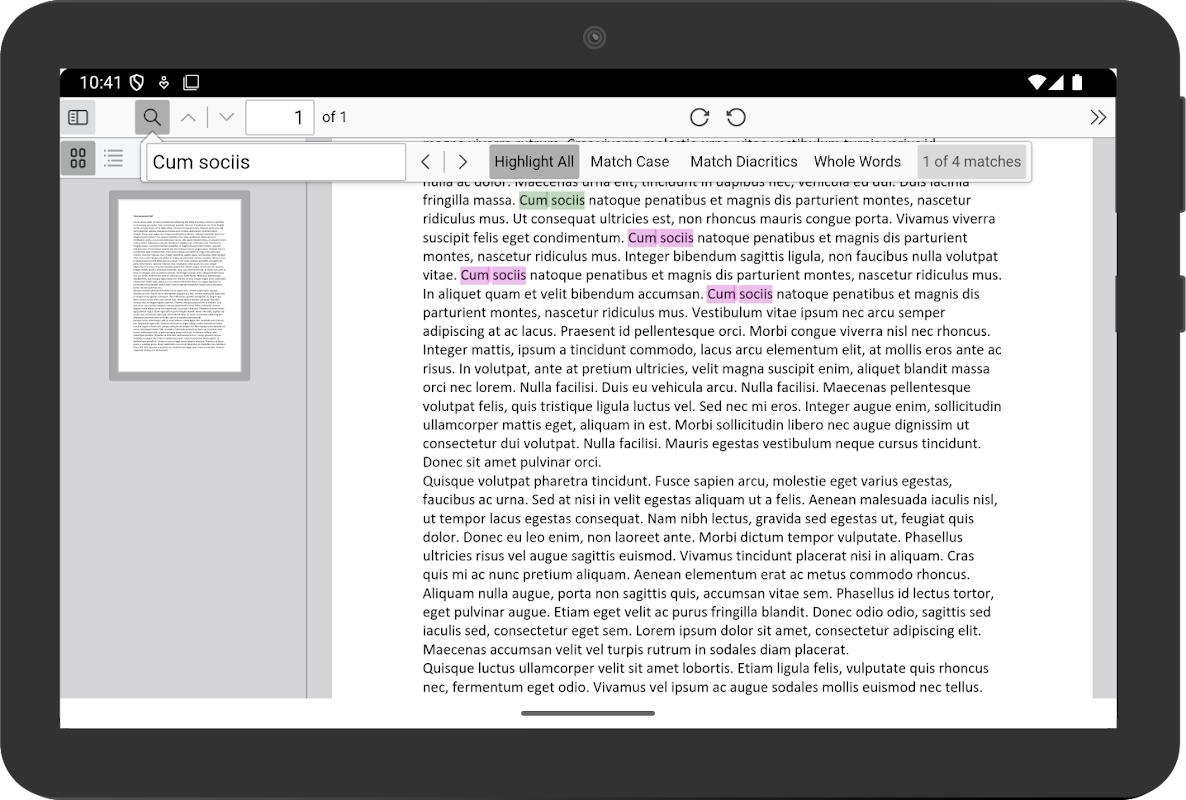
Task: Click 'of 1' page count label
Action: pos(334,117)
